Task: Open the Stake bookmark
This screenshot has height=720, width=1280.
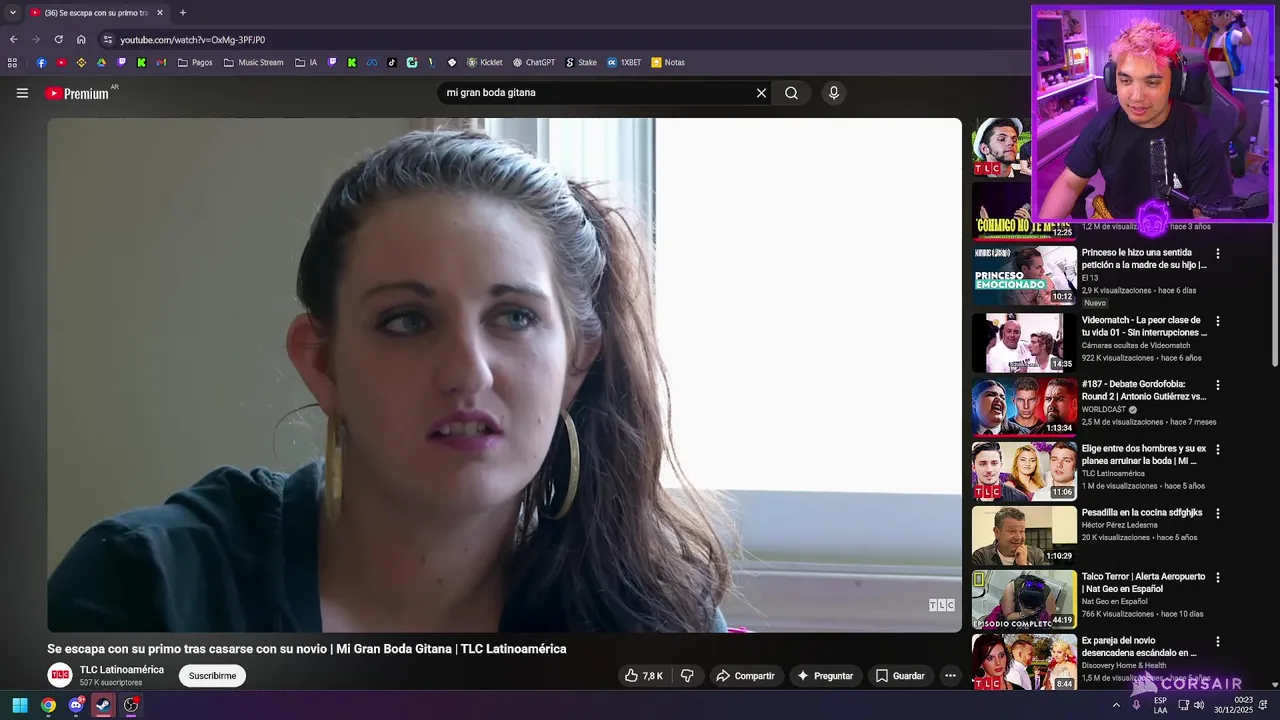Action: point(581,62)
